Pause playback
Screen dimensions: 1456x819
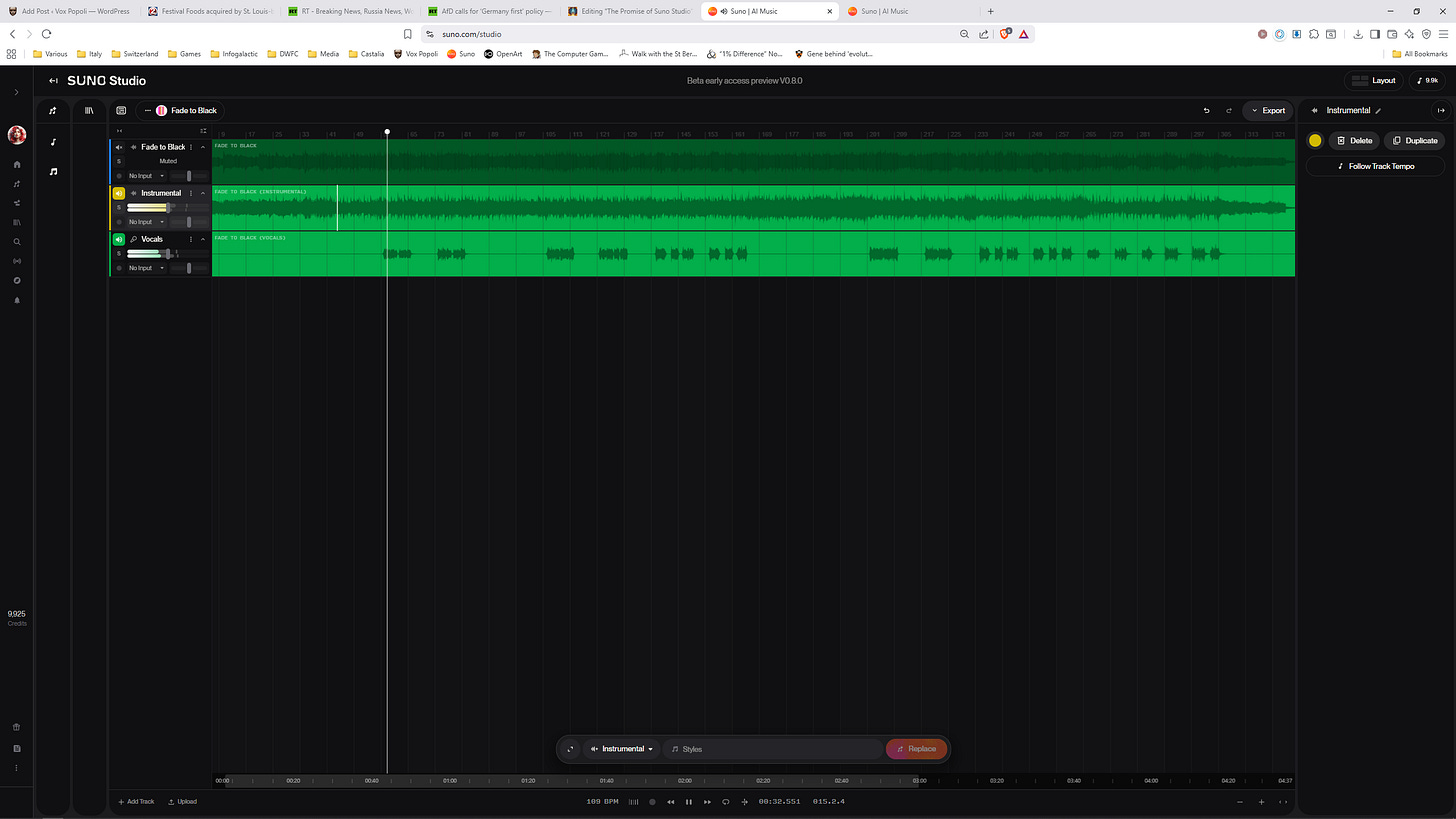click(689, 802)
